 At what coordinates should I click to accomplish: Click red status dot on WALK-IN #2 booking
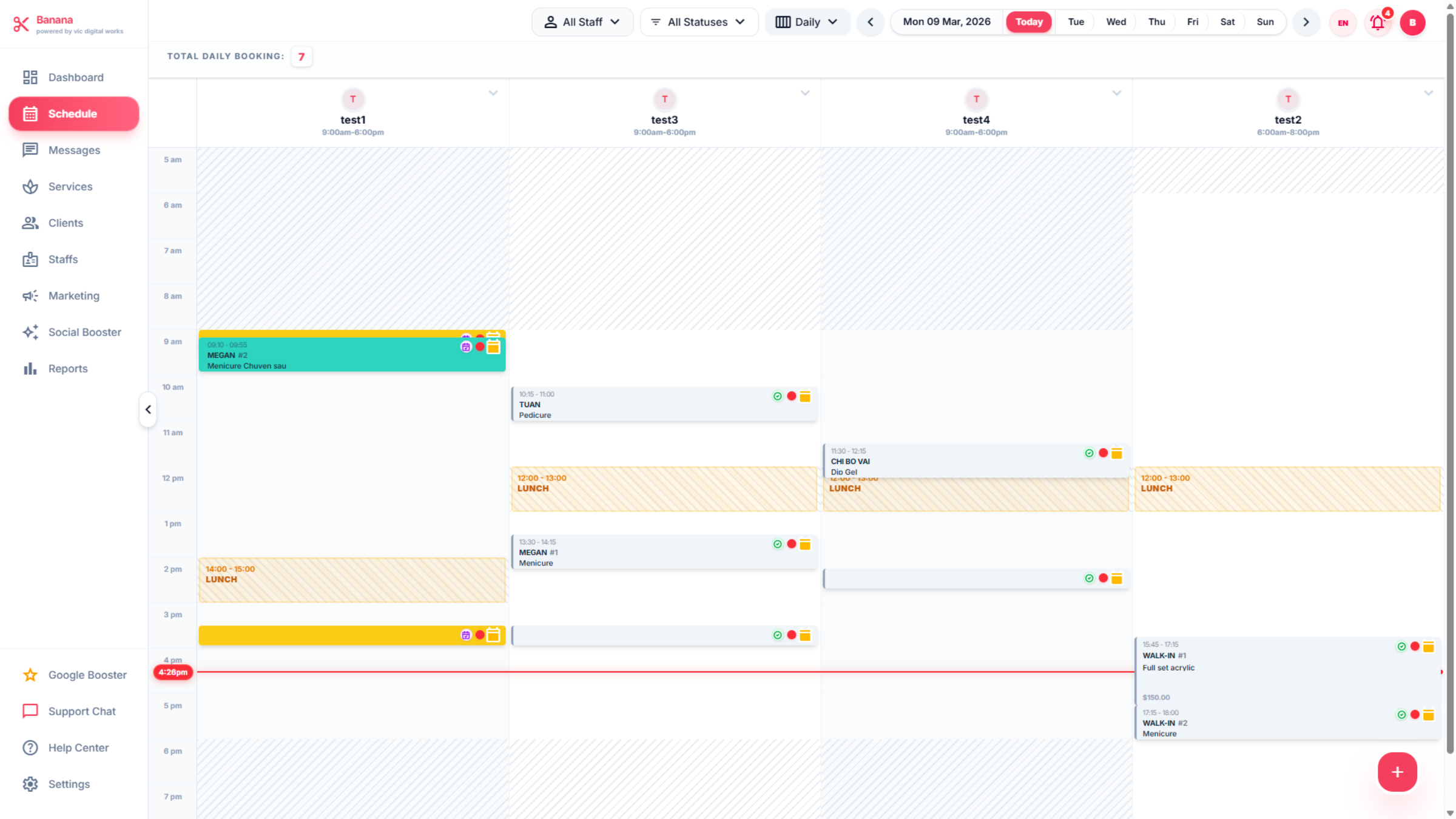pyautogui.click(x=1415, y=715)
